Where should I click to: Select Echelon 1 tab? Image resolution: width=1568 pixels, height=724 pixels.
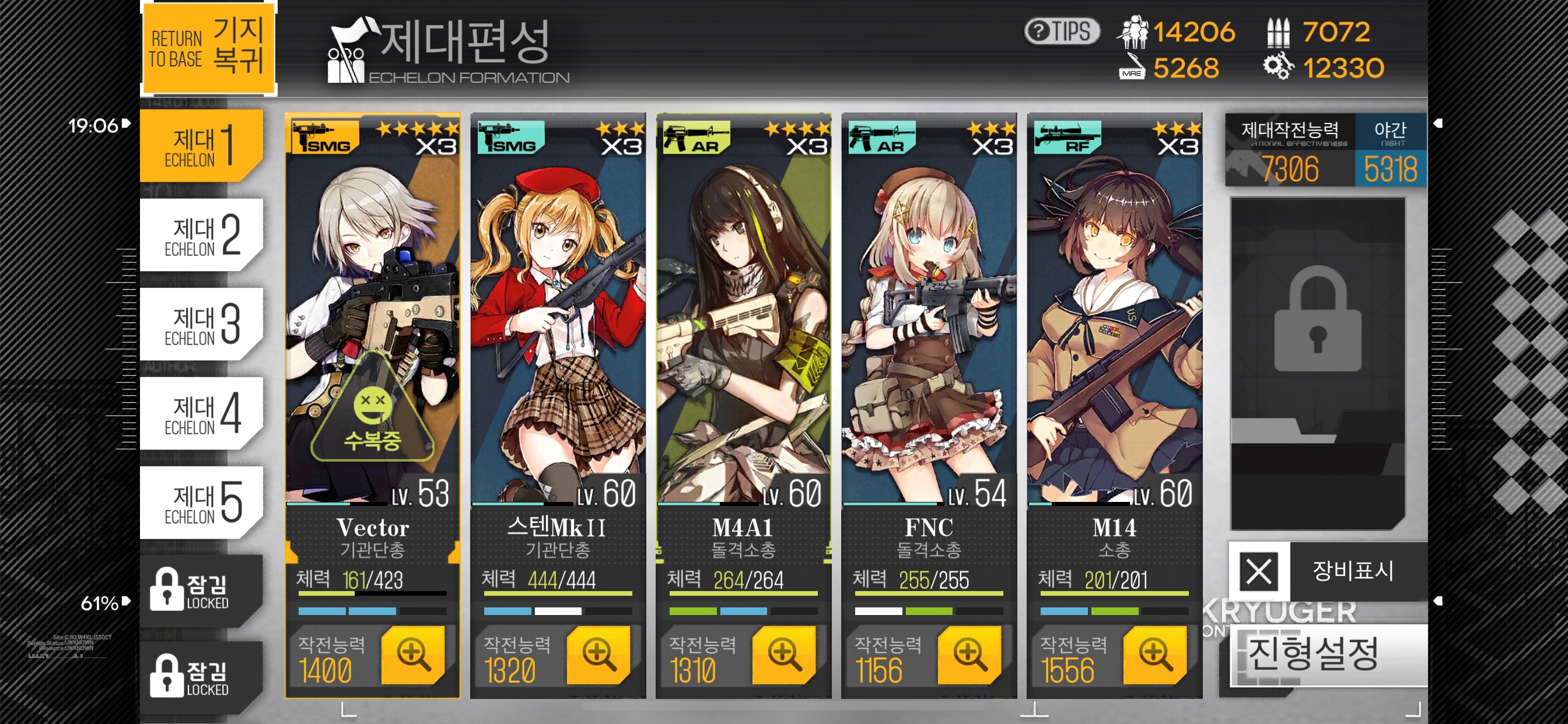(x=201, y=146)
